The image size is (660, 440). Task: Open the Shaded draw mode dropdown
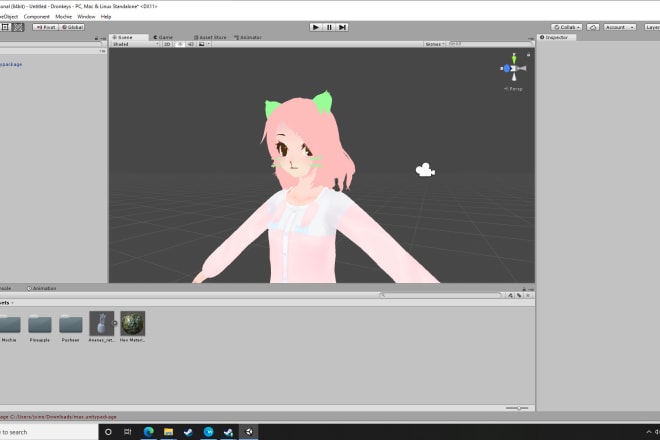(136, 44)
